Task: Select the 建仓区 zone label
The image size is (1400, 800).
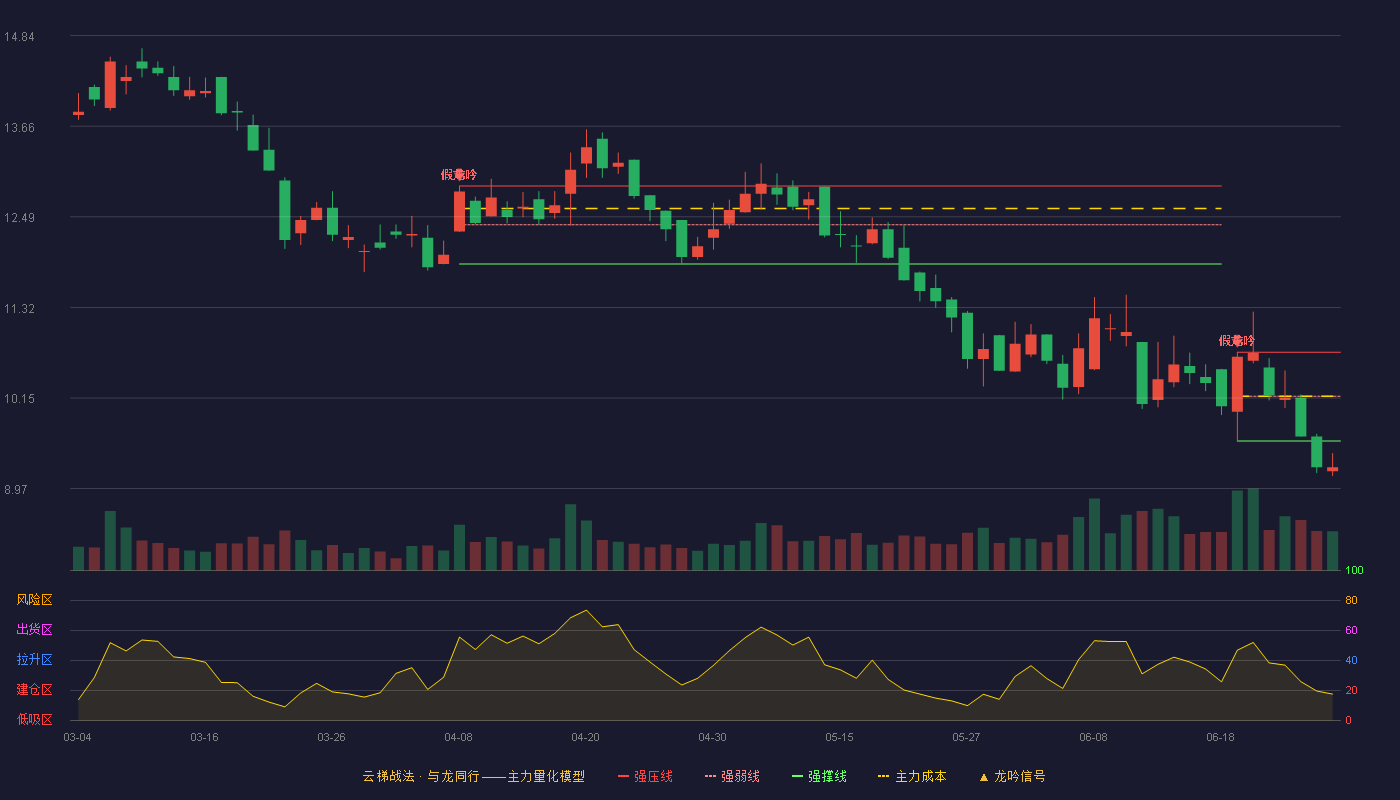Action: point(35,690)
